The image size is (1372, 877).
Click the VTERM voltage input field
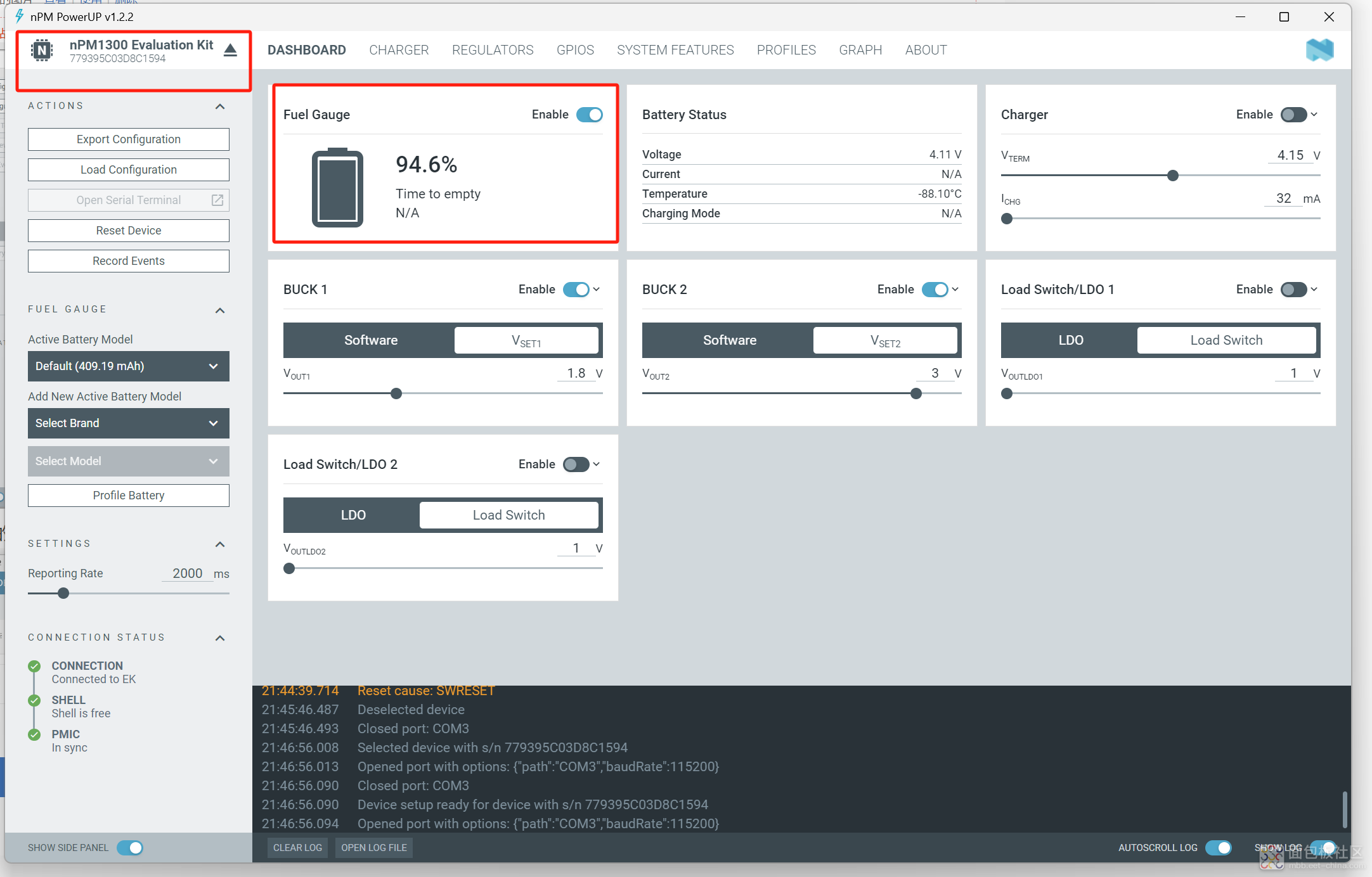[1290, 155]
